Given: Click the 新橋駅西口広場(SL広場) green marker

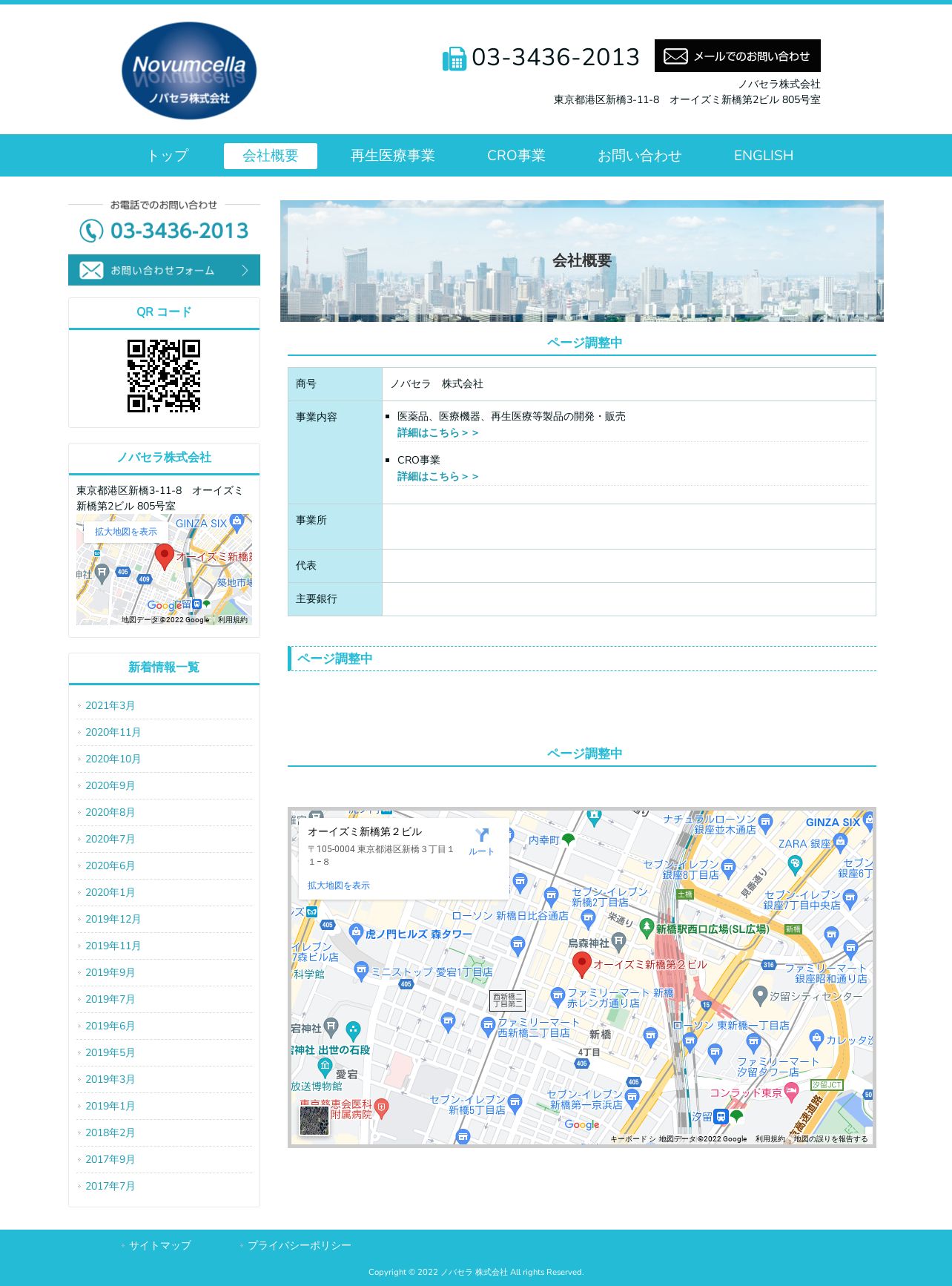Looking at the screenshot, I should (647, 927).
